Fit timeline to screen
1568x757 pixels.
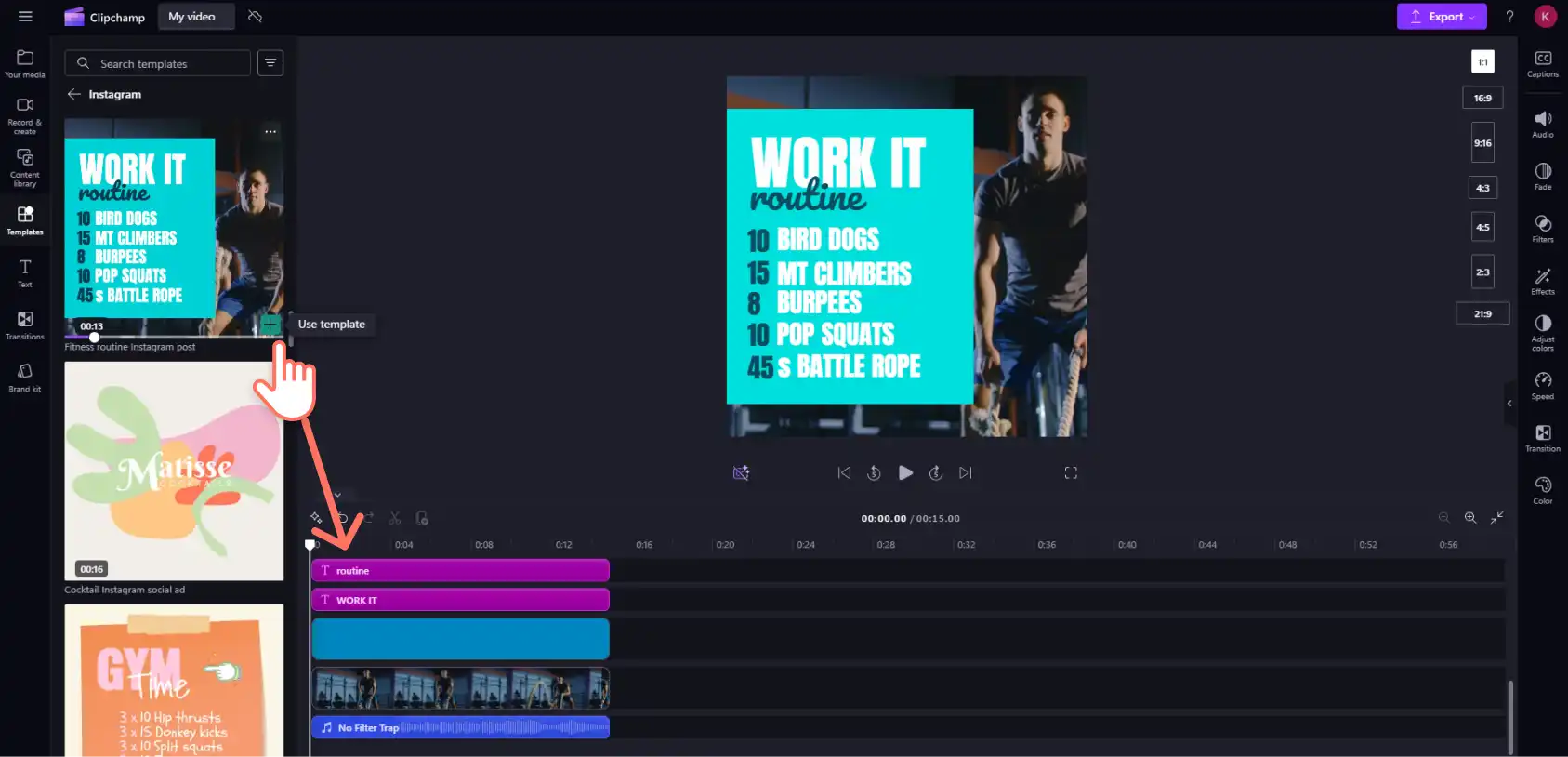pyautogui.click(x=1497, y=518)
